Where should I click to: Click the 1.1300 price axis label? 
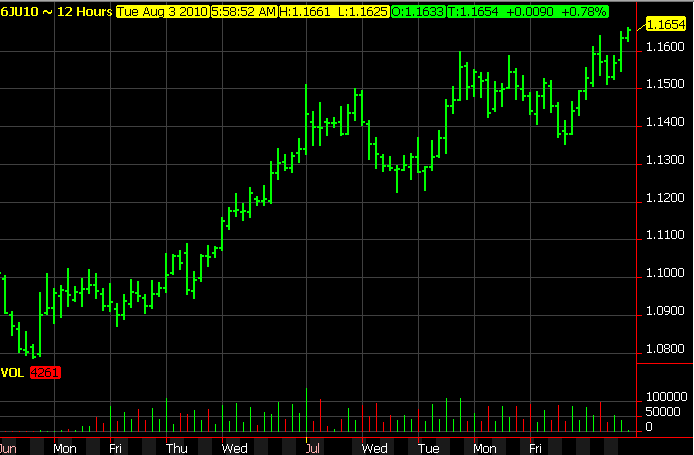[665, 159]
